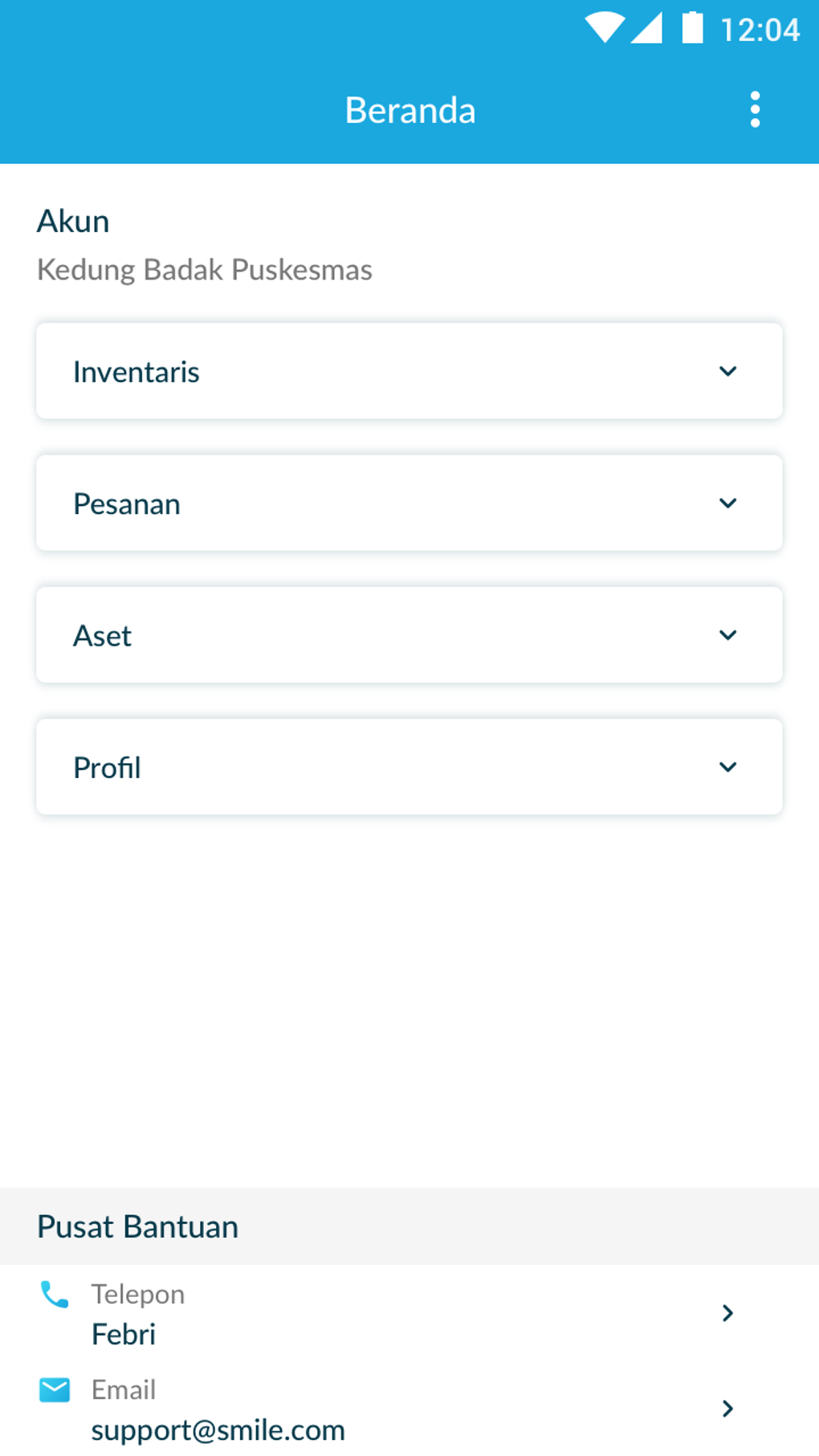Open support@smile.com email link
819x1456 pixels.
pos(218,1429)
